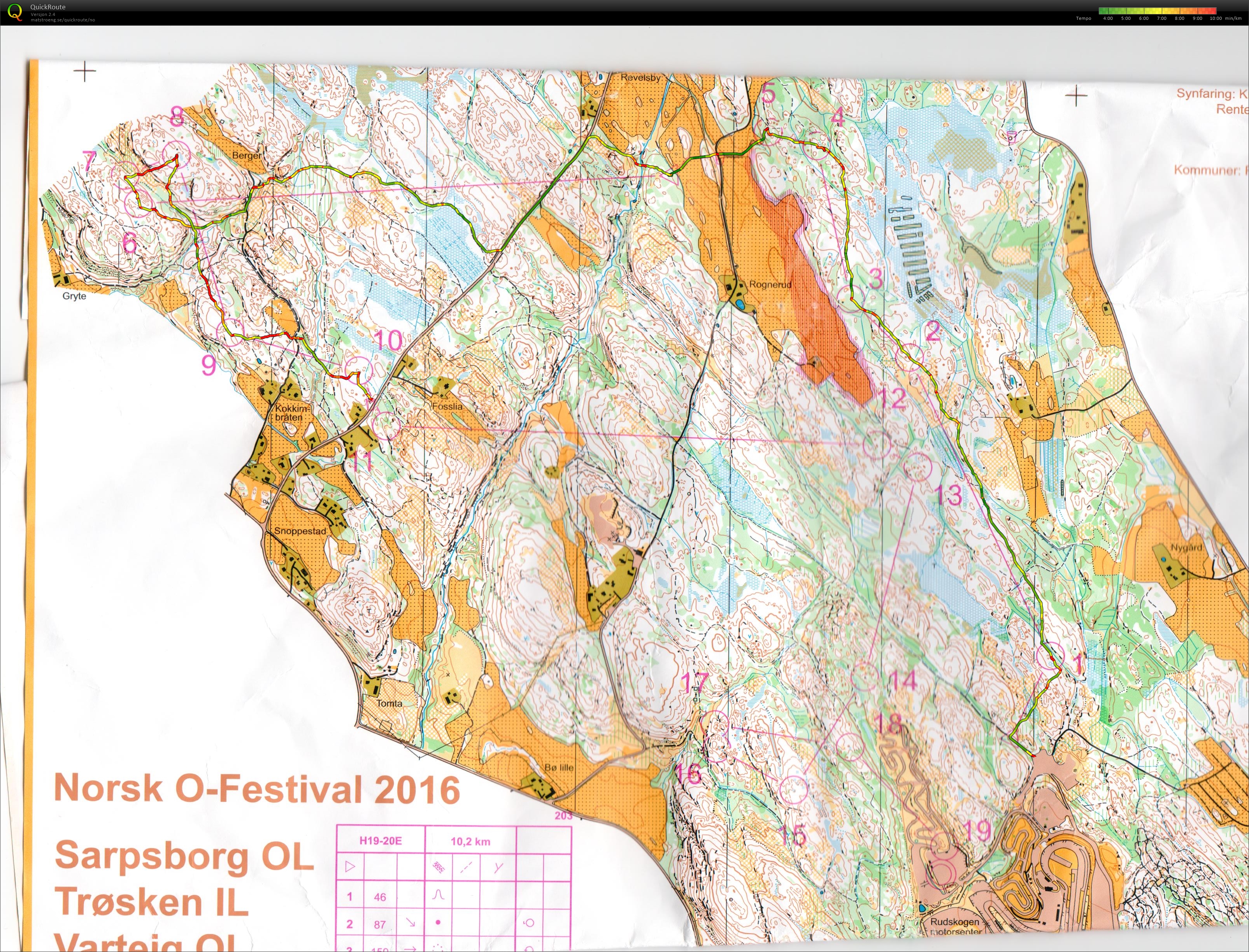Click the Gryte place name
This screenshot has width=1249, height=952.
point(74,296)
